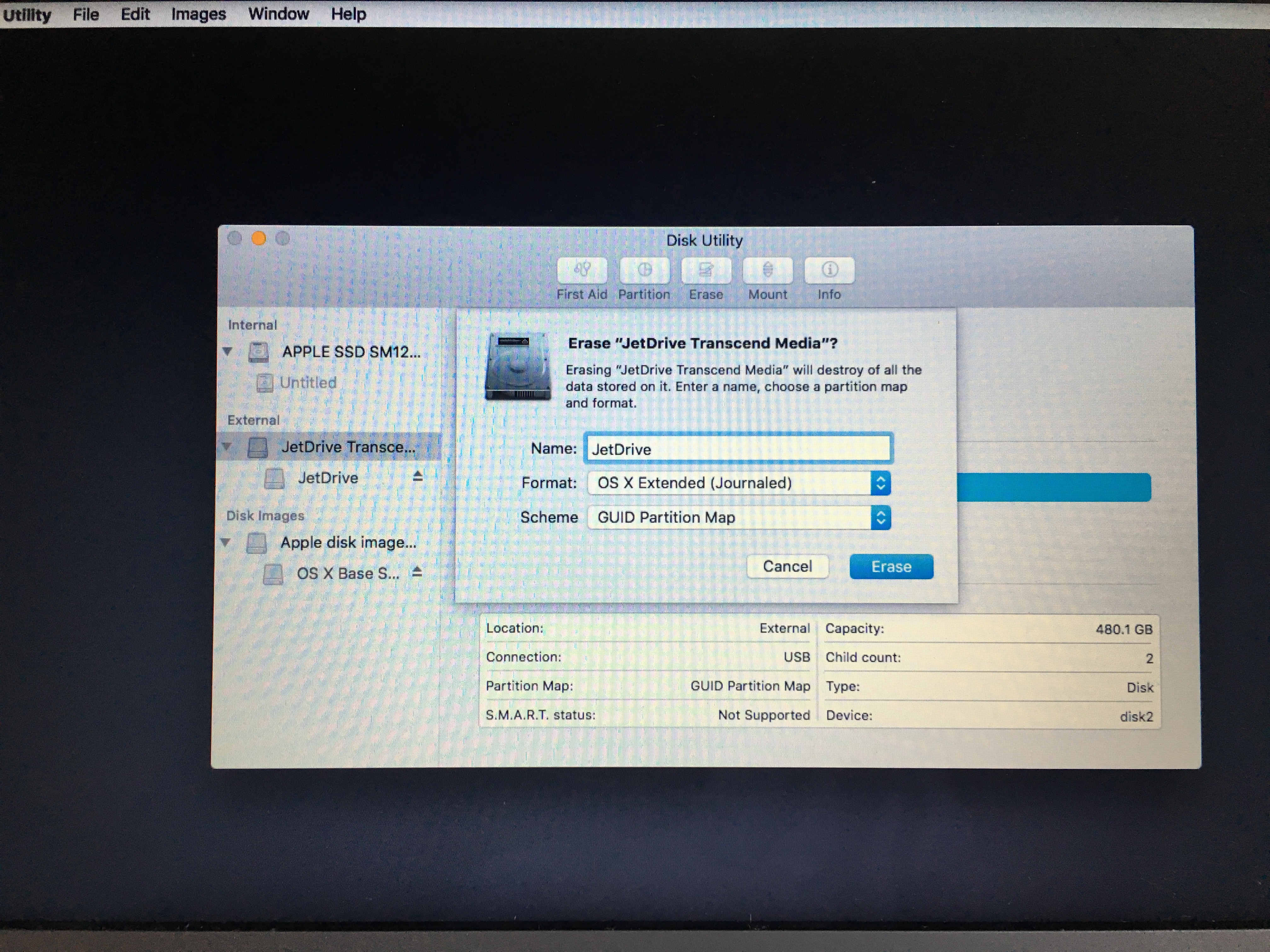Click the Mount toolbar icon

[768, 270]
